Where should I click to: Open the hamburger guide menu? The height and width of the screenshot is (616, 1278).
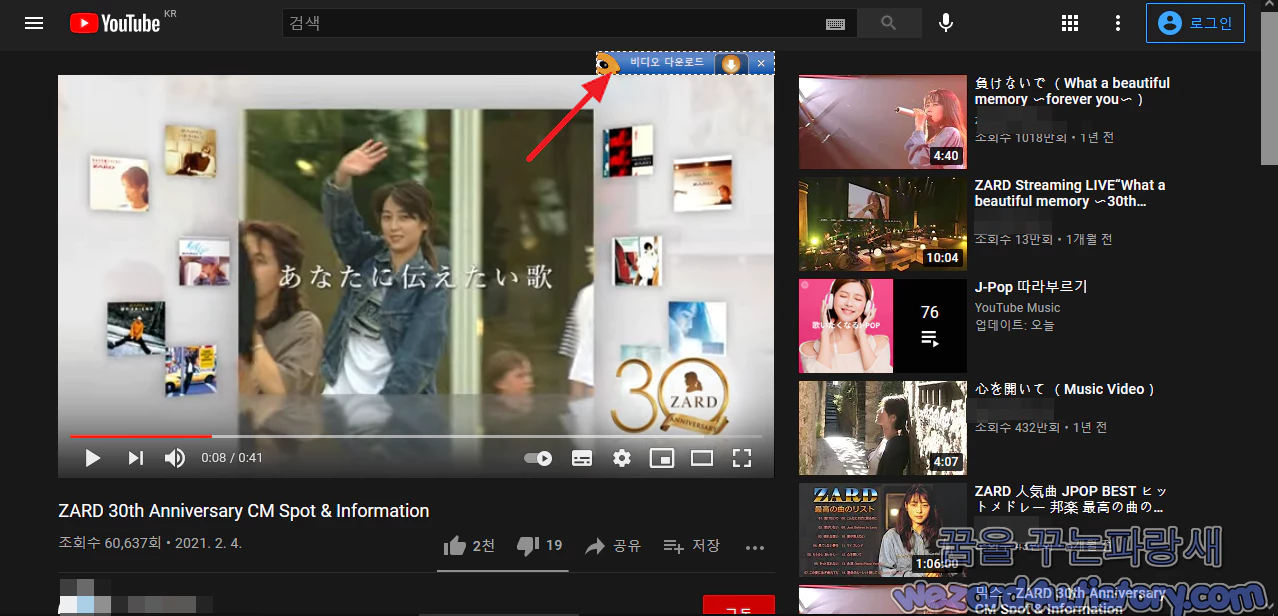(34, 23)
